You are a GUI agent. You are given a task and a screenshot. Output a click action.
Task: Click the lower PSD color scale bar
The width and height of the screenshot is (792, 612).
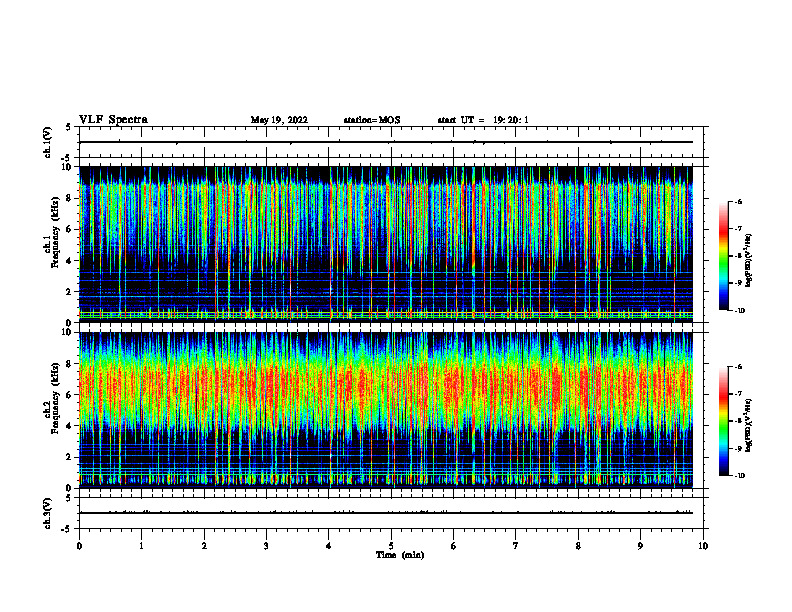tap(723, 421)
